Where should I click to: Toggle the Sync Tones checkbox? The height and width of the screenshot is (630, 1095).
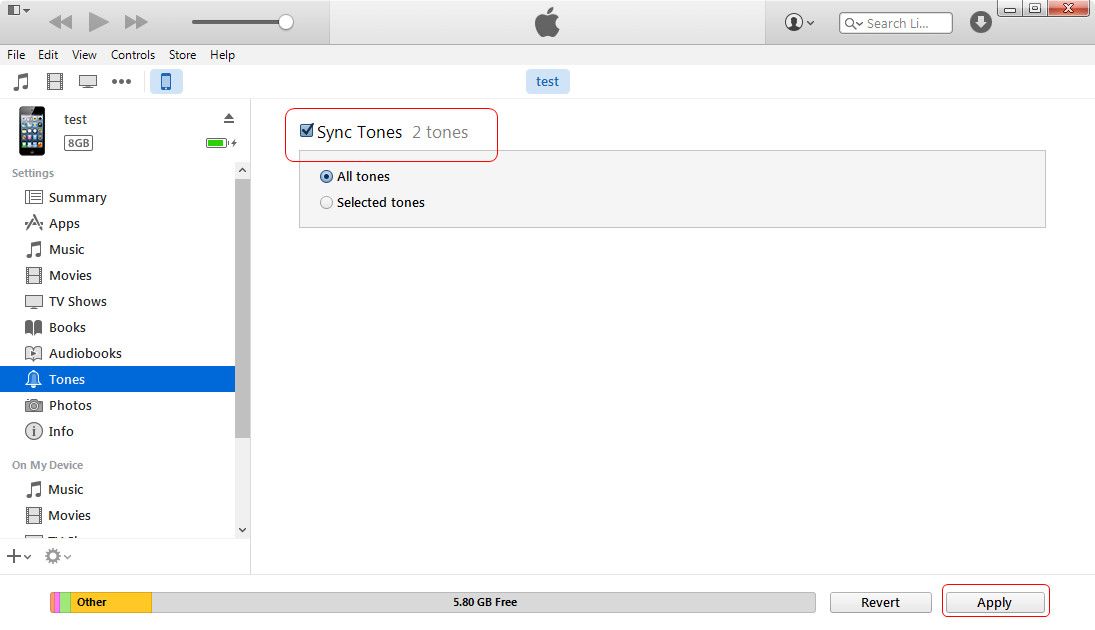coord(306,131)
